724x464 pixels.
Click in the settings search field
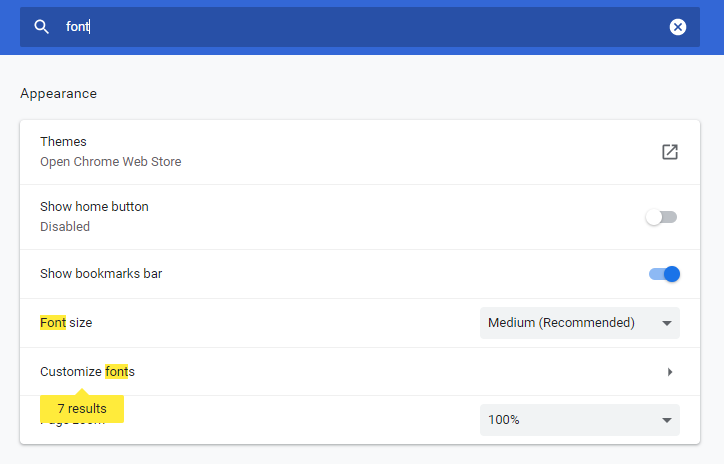point(360,27)
